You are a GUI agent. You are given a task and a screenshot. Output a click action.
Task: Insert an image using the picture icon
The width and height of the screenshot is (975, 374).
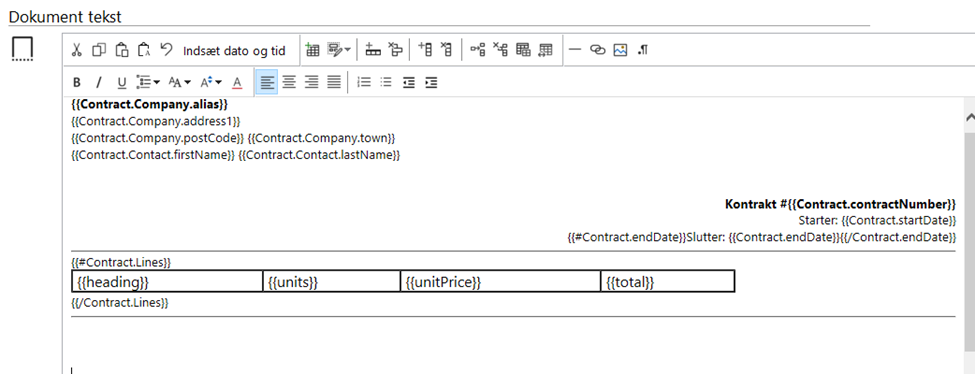click(x=620, y=50)
